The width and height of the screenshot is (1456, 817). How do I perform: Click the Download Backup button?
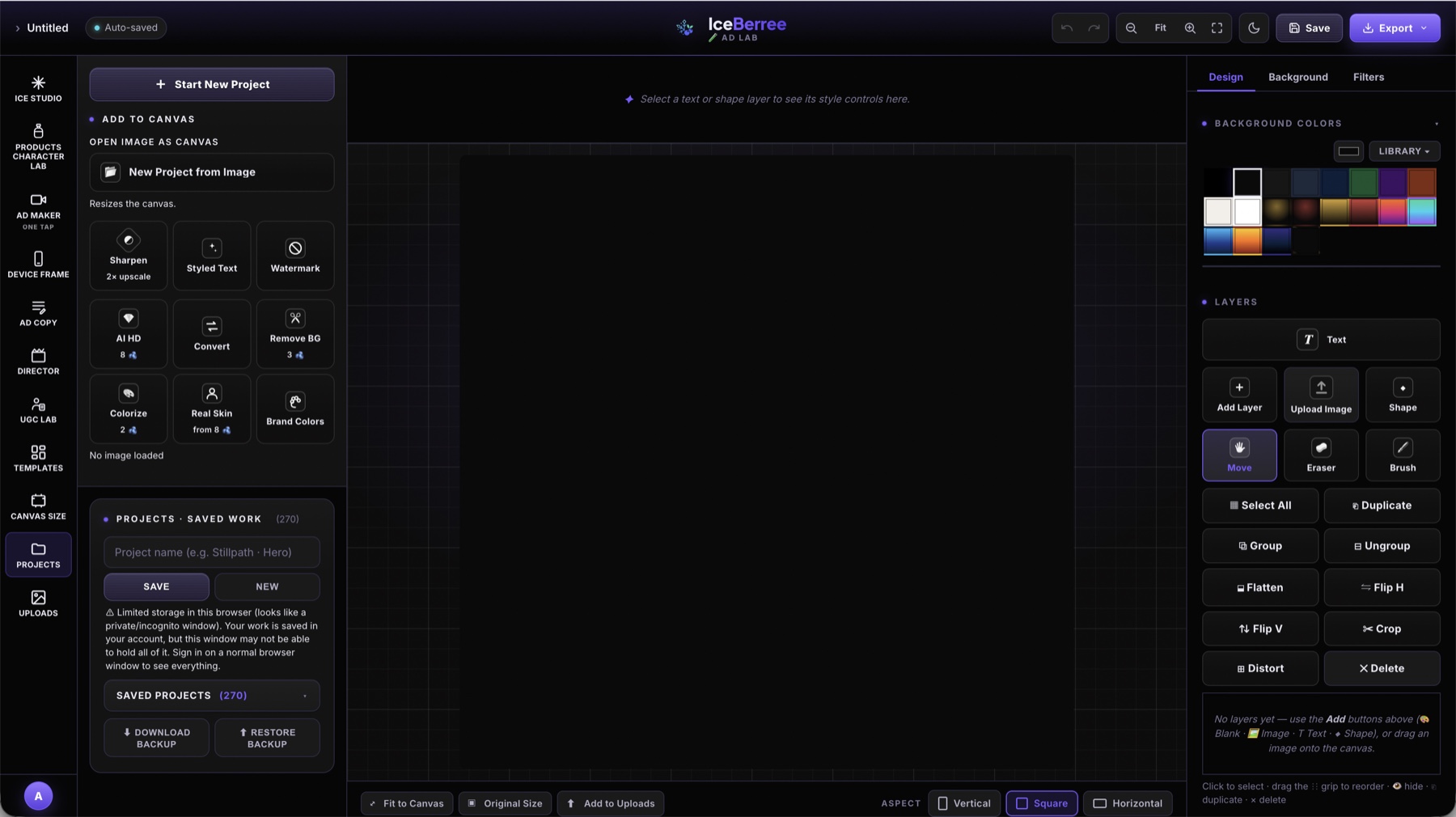156,738
